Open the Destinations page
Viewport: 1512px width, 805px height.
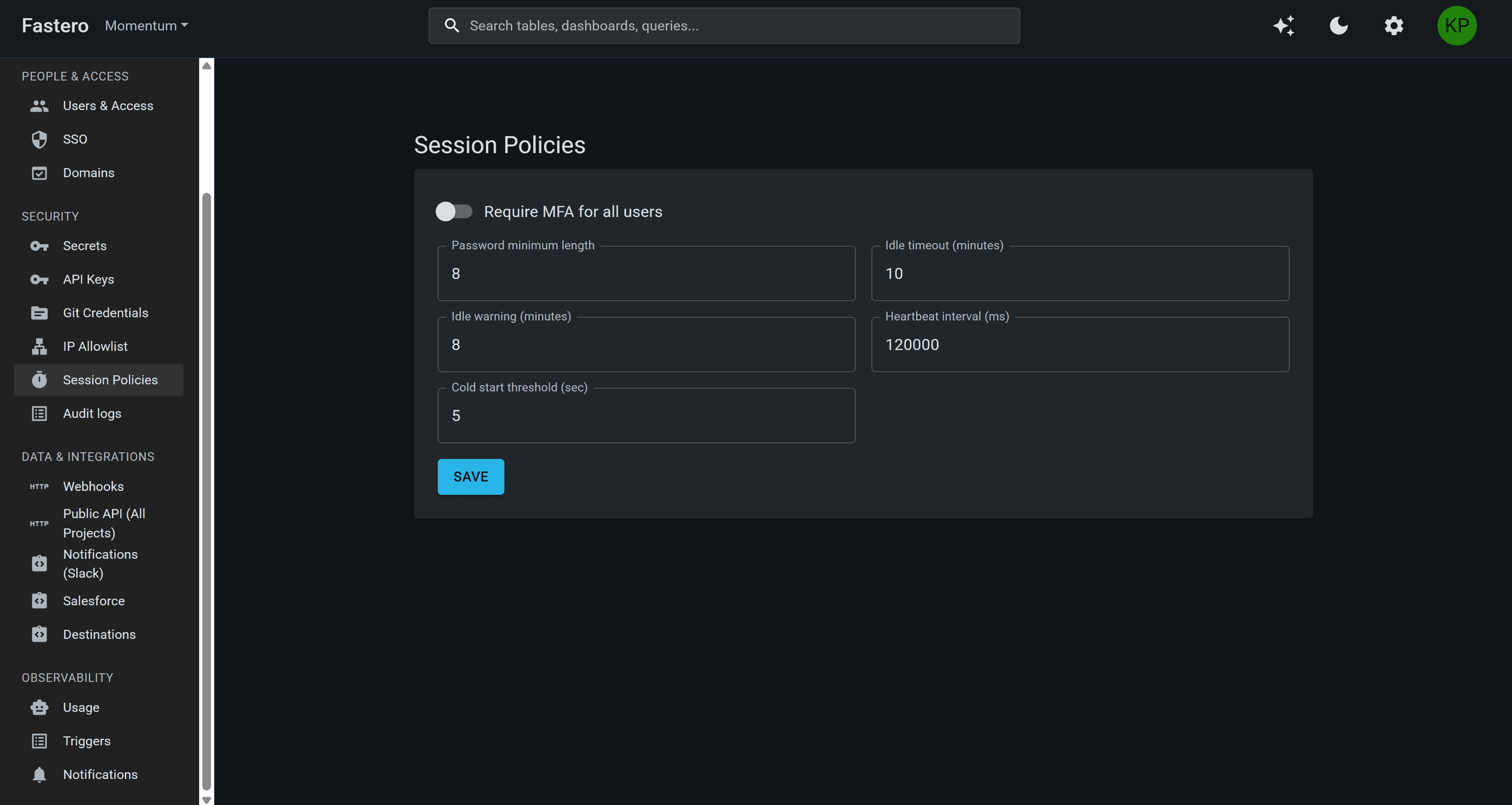(x=99, y=634)
